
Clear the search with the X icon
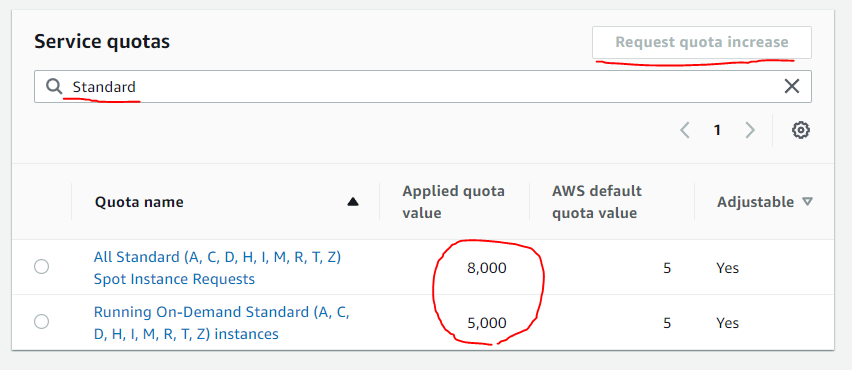[x=792, y=86]
